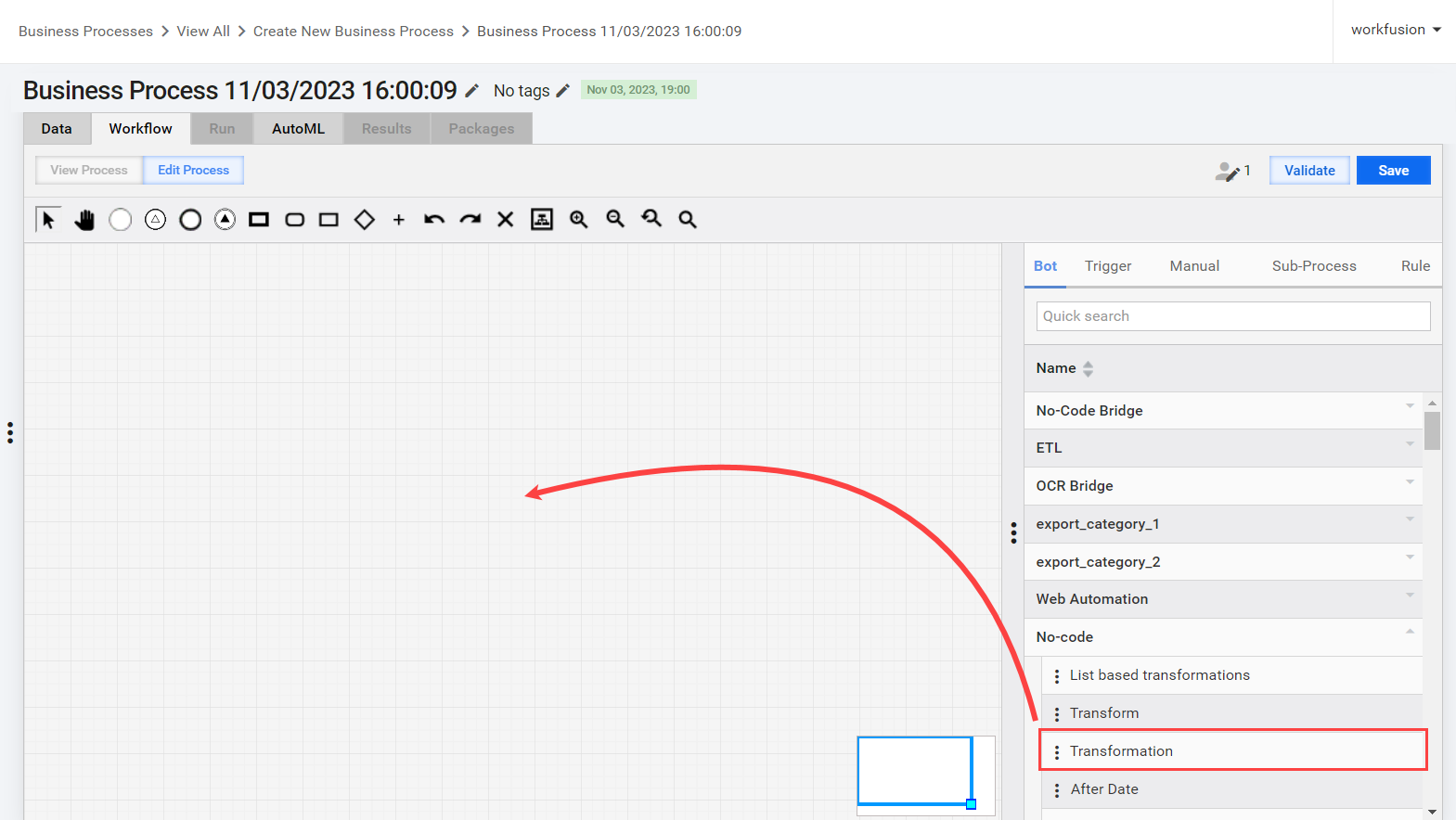Switch to the Manual tab

click(x=1194, y=266)
